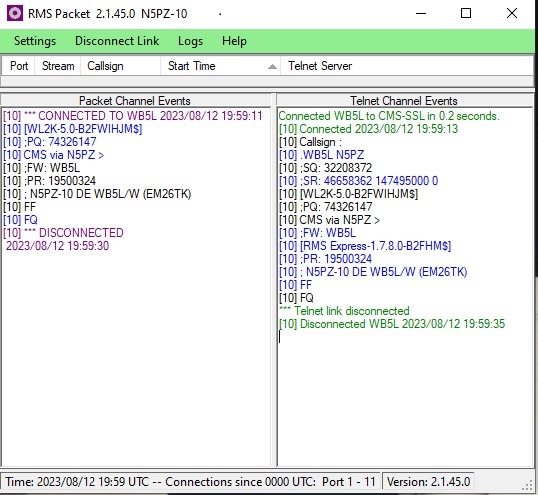The width and height of the screenshot is (538, 495).
Task: Click the packet line ';FW: WB5L'
Action: point(42,168)
